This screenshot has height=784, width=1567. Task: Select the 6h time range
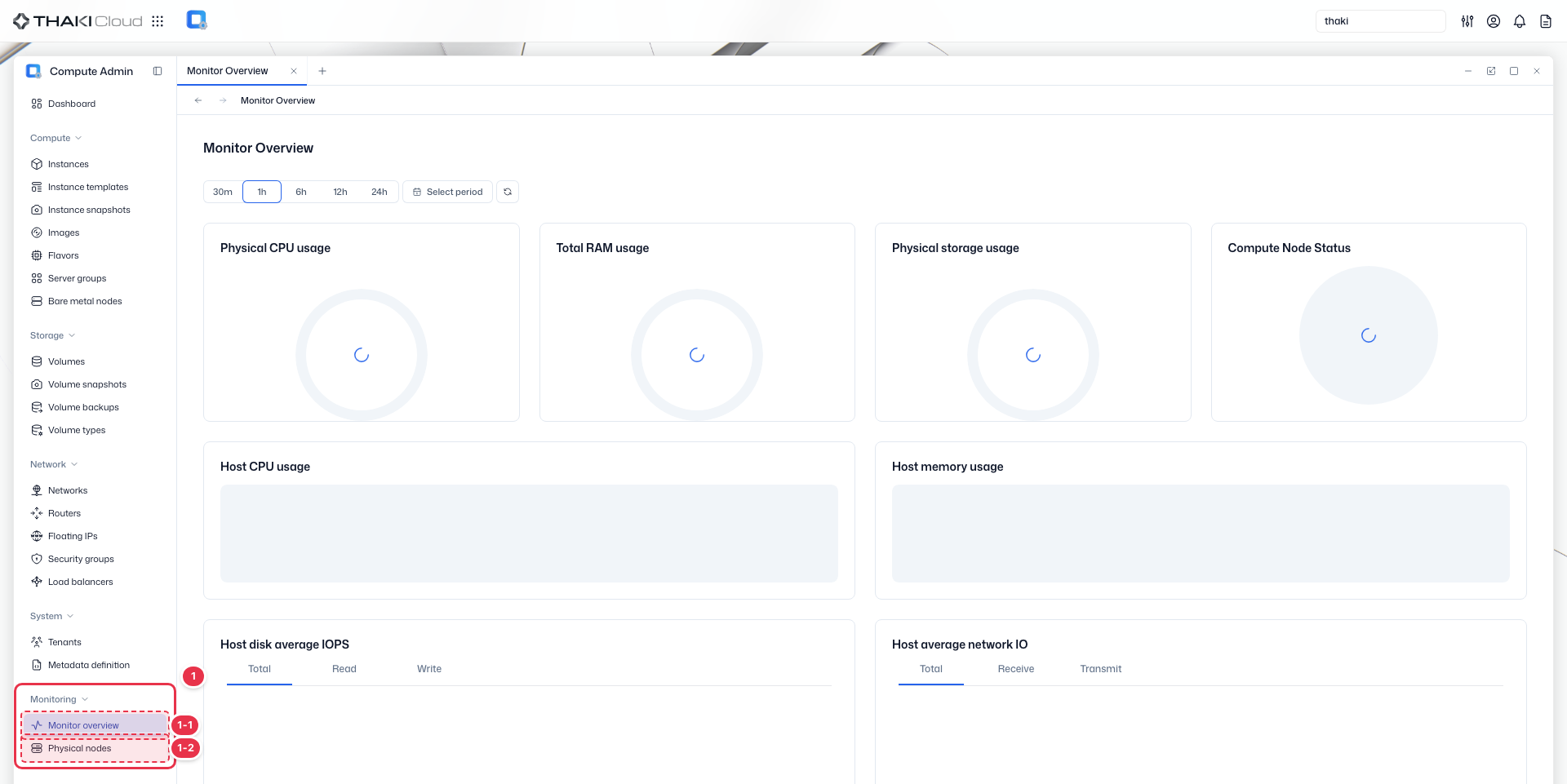coord(301,192)
